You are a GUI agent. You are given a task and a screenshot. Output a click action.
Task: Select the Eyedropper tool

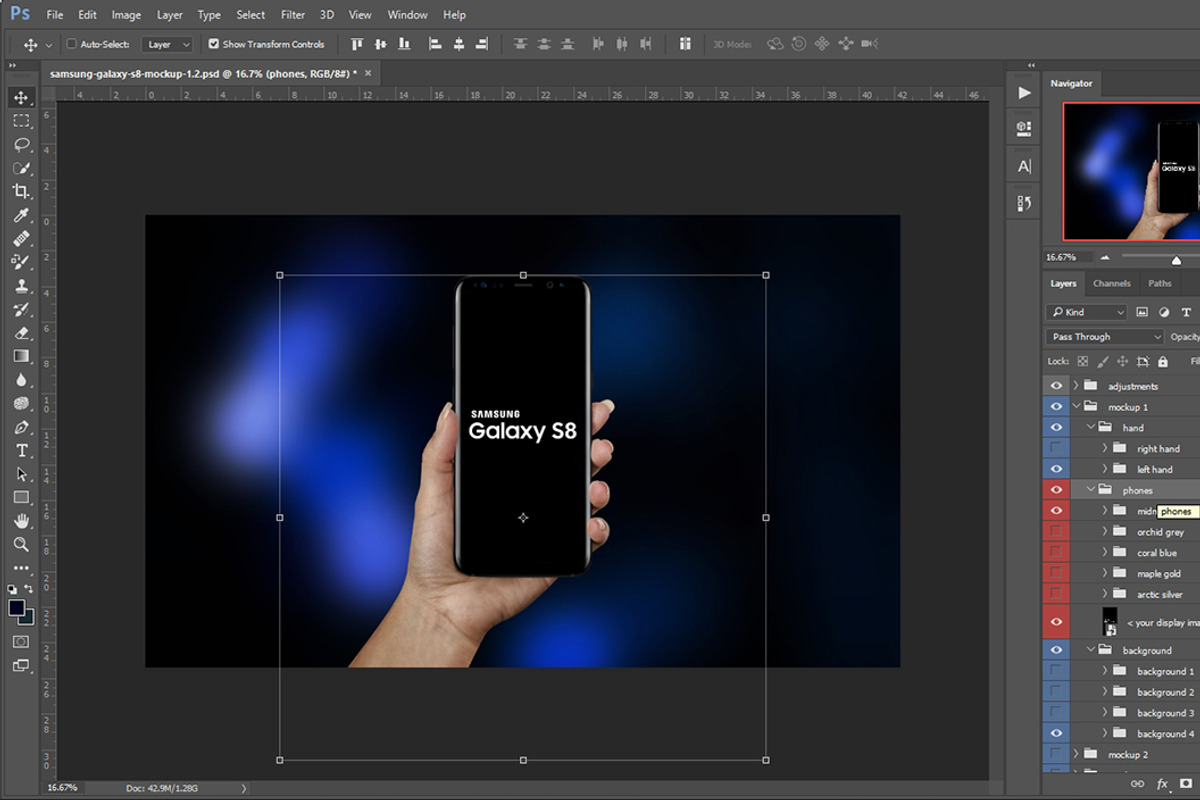pos(21,215)
